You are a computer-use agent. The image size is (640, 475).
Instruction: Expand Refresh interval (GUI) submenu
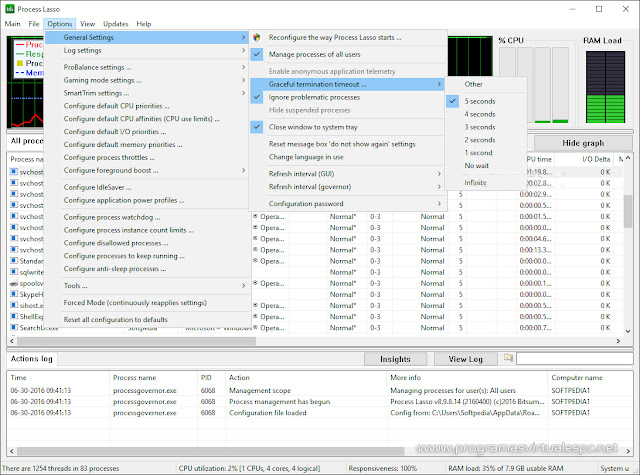click(347, 174)
